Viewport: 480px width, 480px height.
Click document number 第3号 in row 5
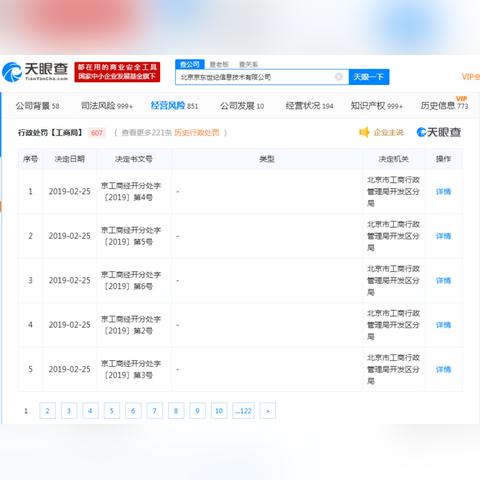(x=131, y=369)
